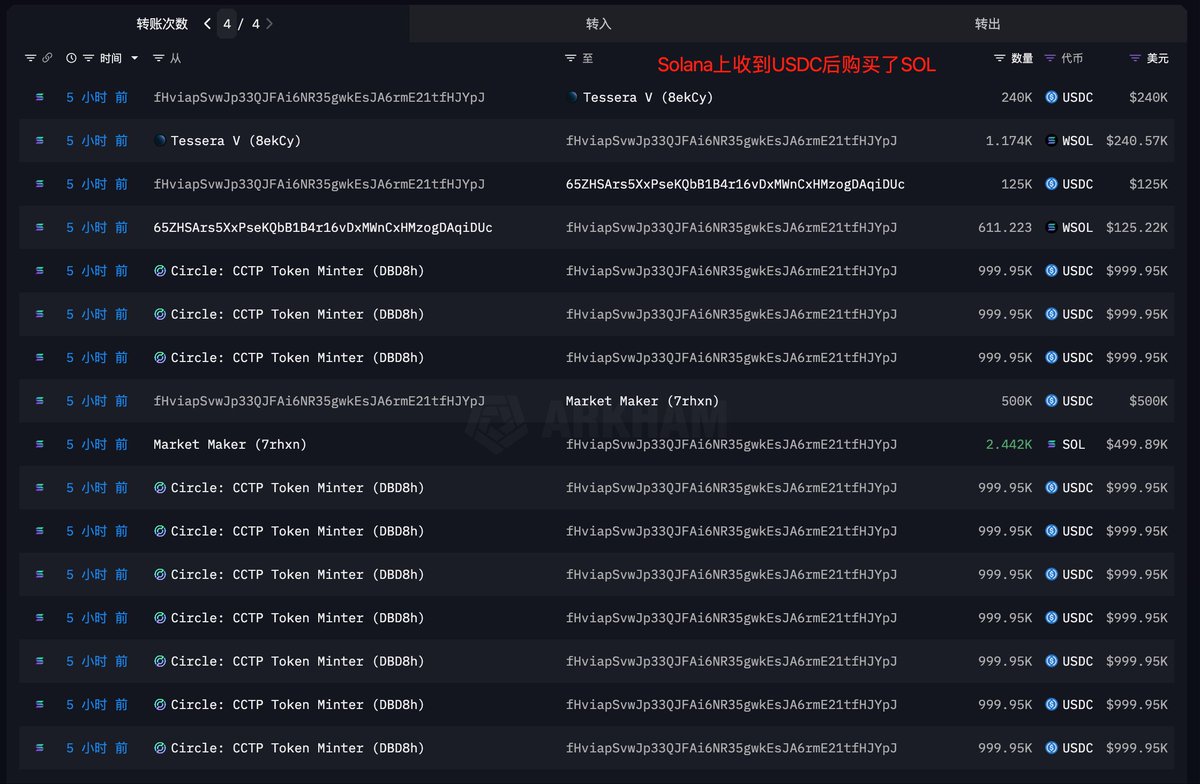
Task: Open the 数量 column filter
Action: coord(1000,59)
